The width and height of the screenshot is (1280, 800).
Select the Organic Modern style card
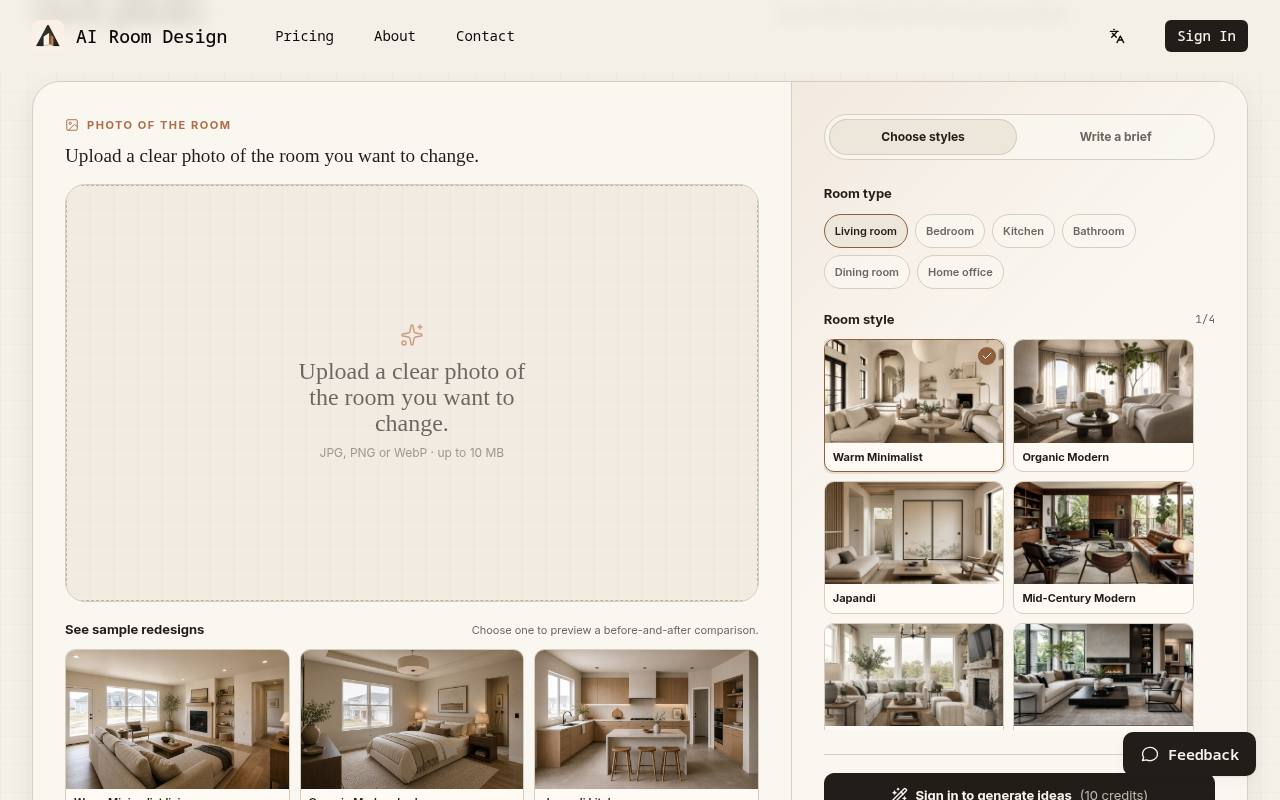pos(1103,405)
